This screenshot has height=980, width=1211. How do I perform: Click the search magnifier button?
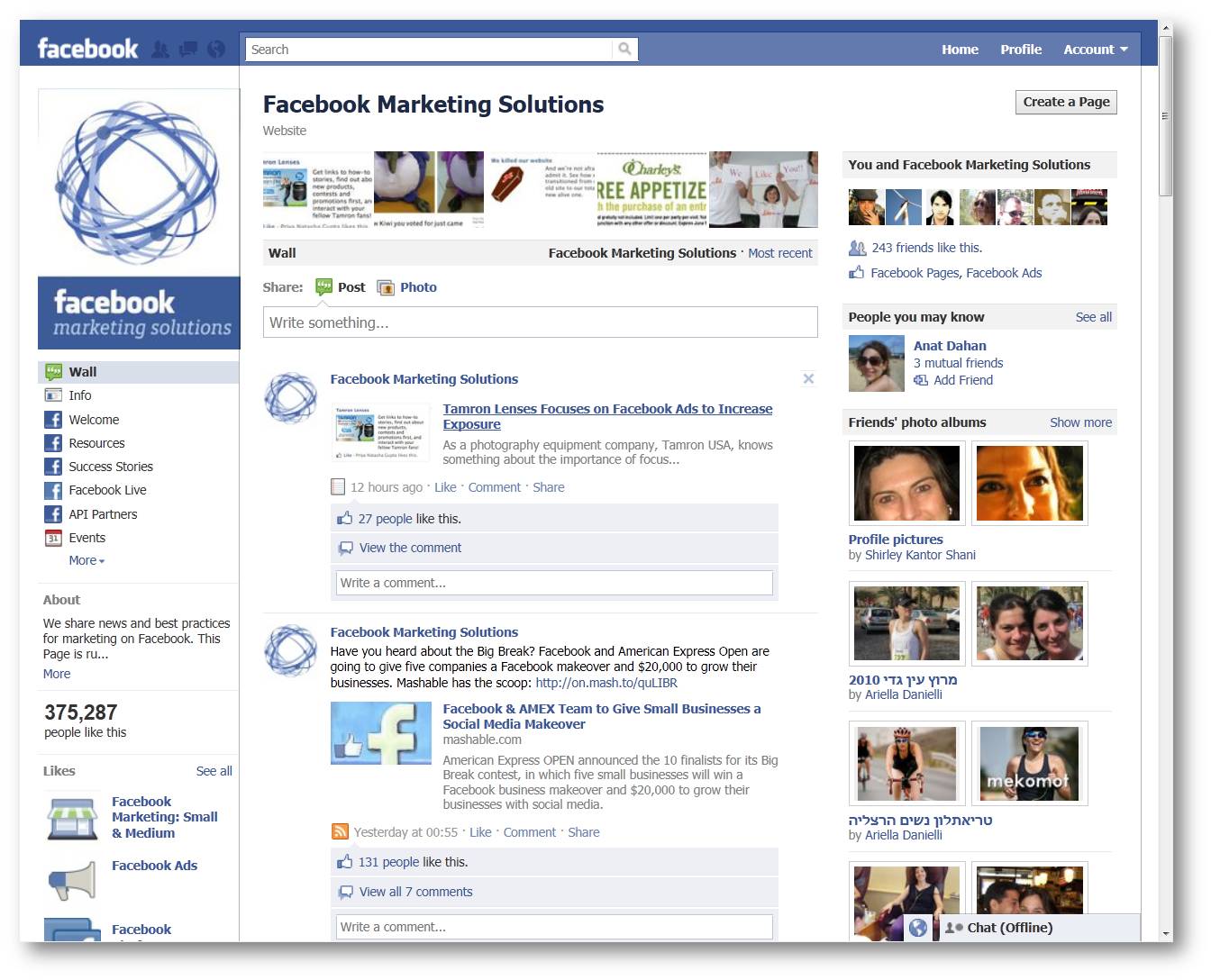pos(624,49)
